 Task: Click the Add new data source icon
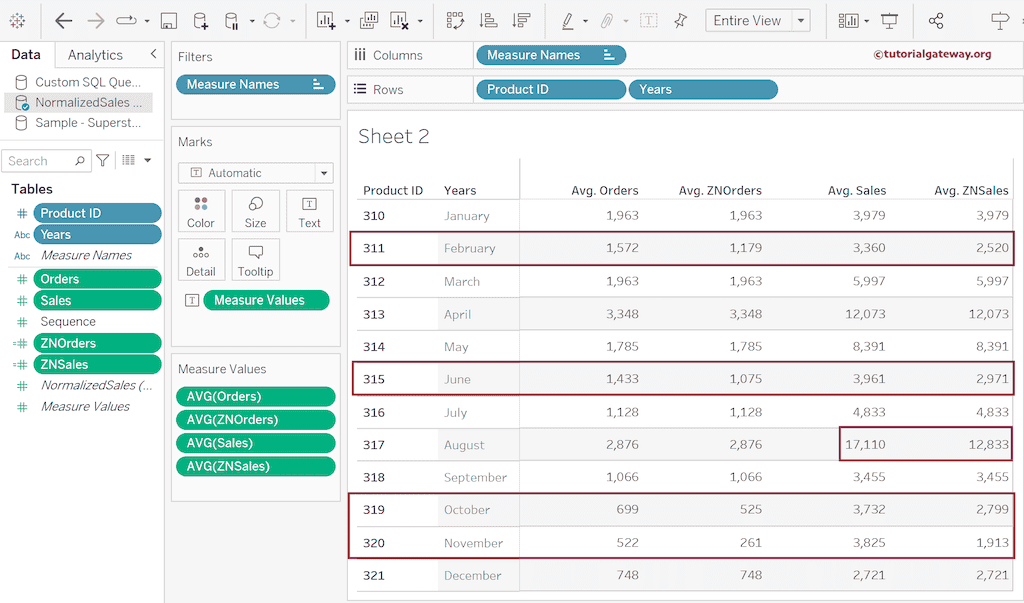tap(200, 21)
